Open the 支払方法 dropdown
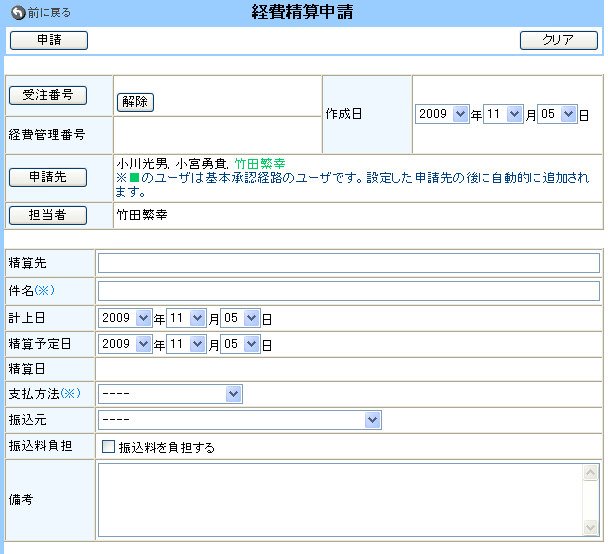 [x=170, y=394]
